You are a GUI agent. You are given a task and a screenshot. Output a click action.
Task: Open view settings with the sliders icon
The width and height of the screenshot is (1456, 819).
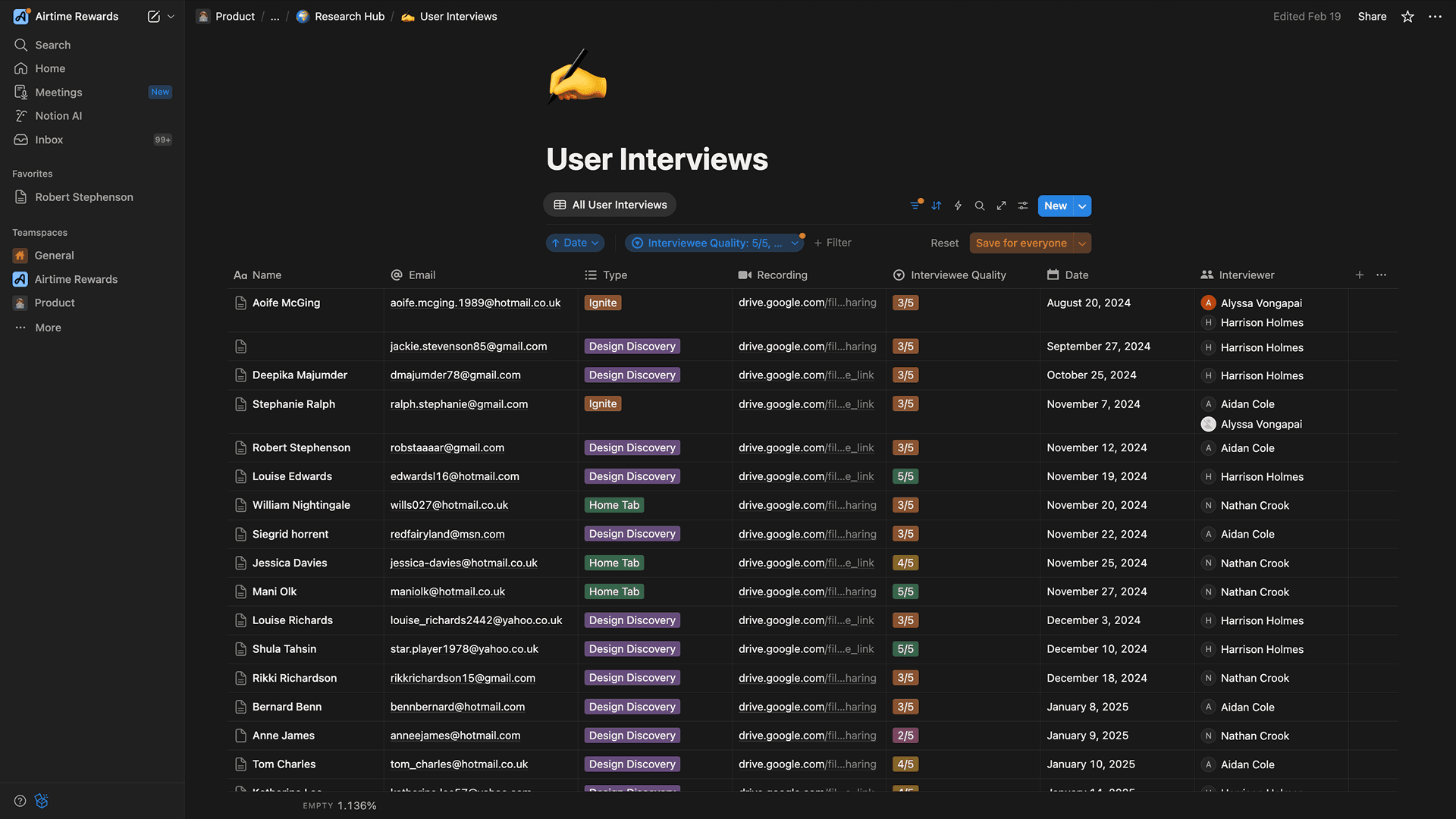click(1023, 206)
